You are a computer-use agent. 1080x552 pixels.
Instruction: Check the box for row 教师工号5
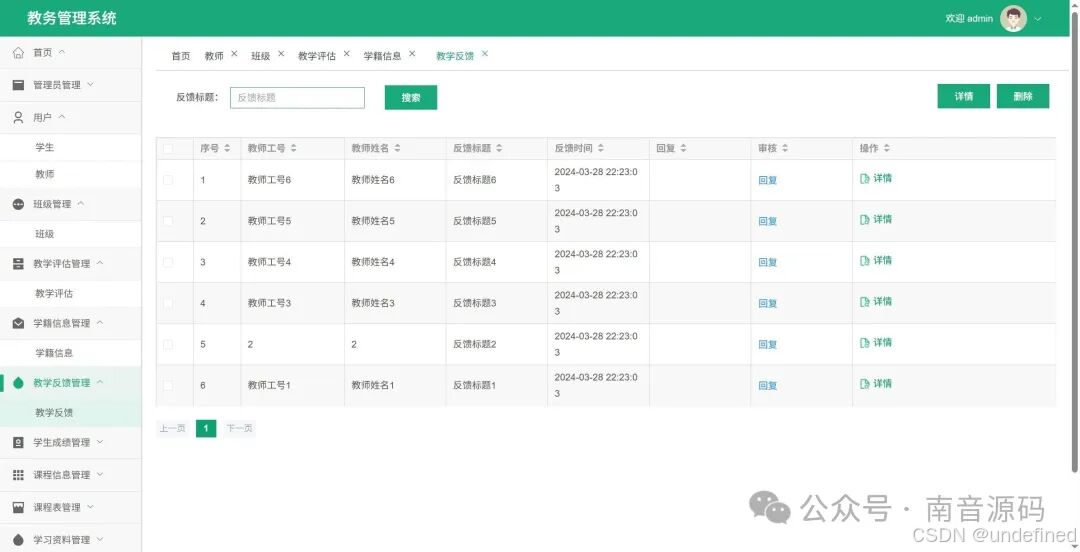tap(168, 221)
